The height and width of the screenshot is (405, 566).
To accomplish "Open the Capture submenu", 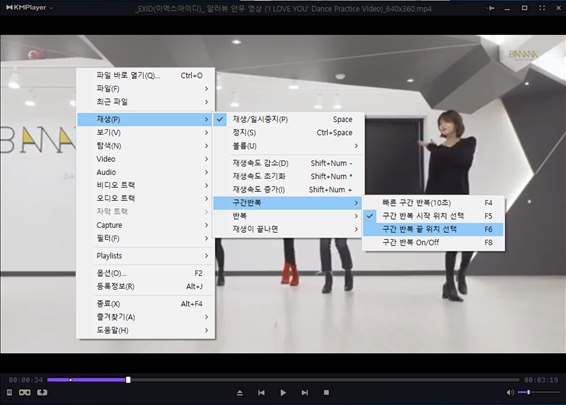I will [x=146, y=225].
